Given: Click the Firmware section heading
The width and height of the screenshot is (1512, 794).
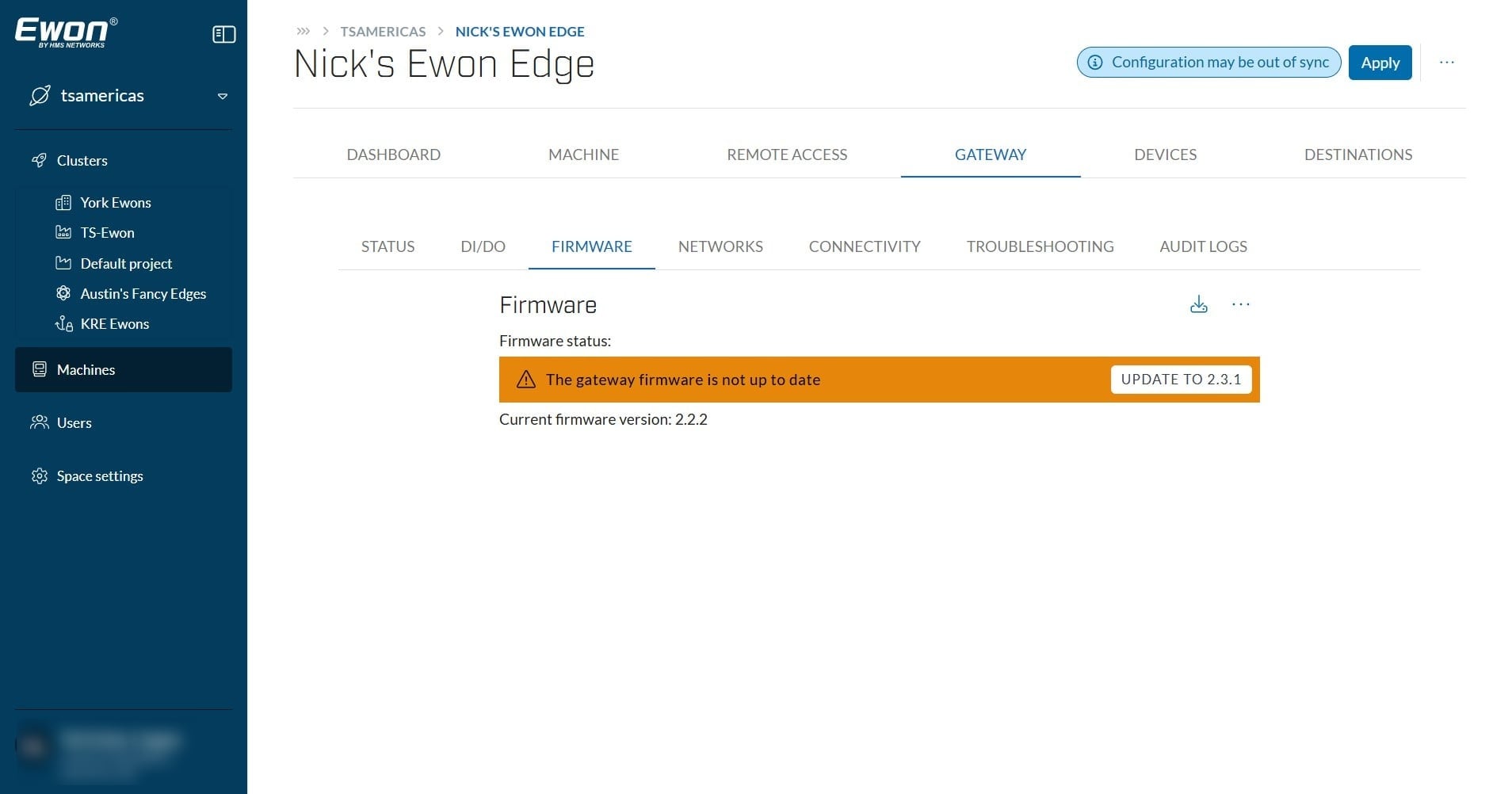Looking at the screenshot, I should (x=548, y=305).
